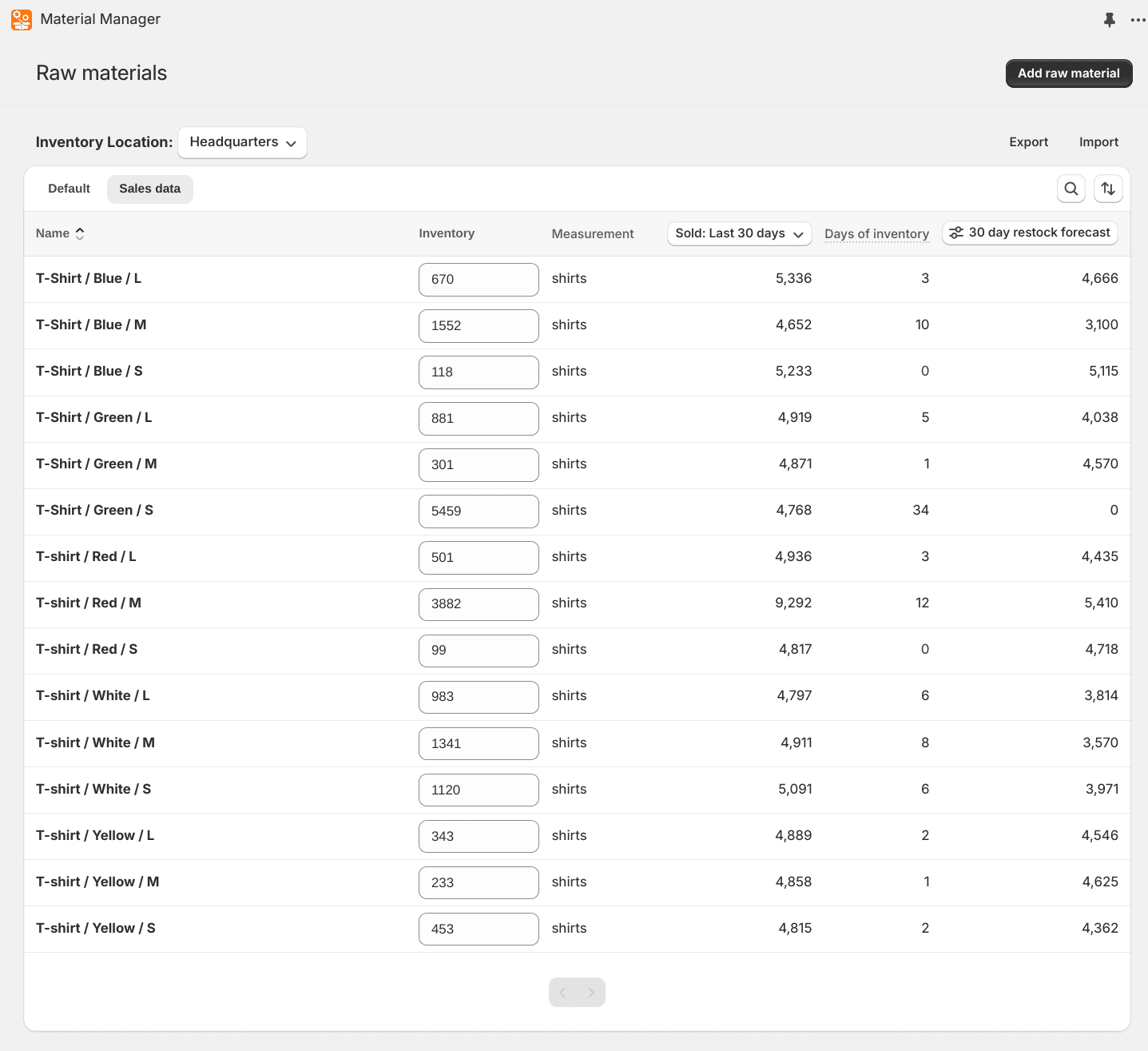Click the sold value 9,292
This screenshot has height=1051, width=1148.
coord(793,603)
